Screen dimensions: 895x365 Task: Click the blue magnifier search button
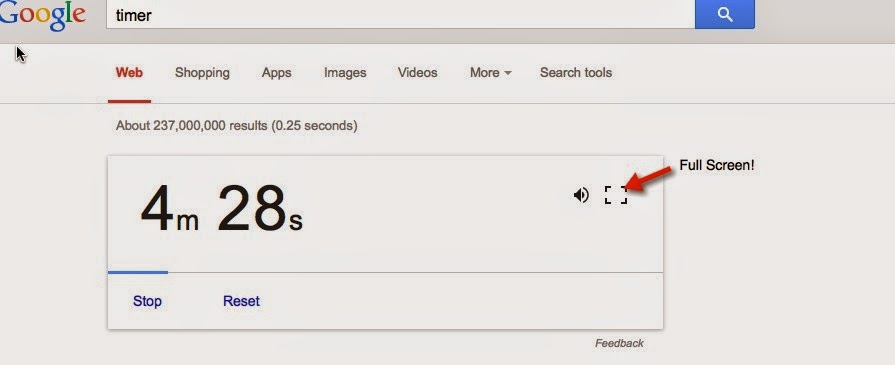(x=724, y=14)
